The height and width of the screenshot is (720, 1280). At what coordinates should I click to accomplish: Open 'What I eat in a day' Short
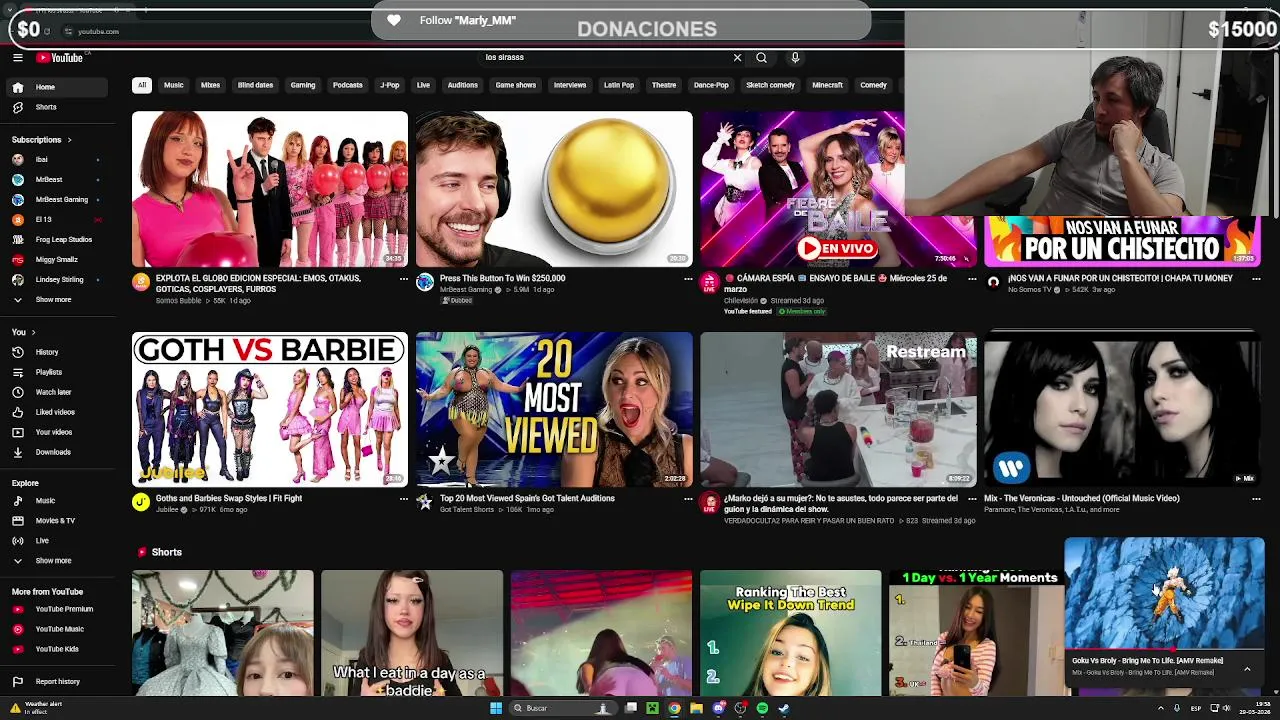[x=412, y=632]
